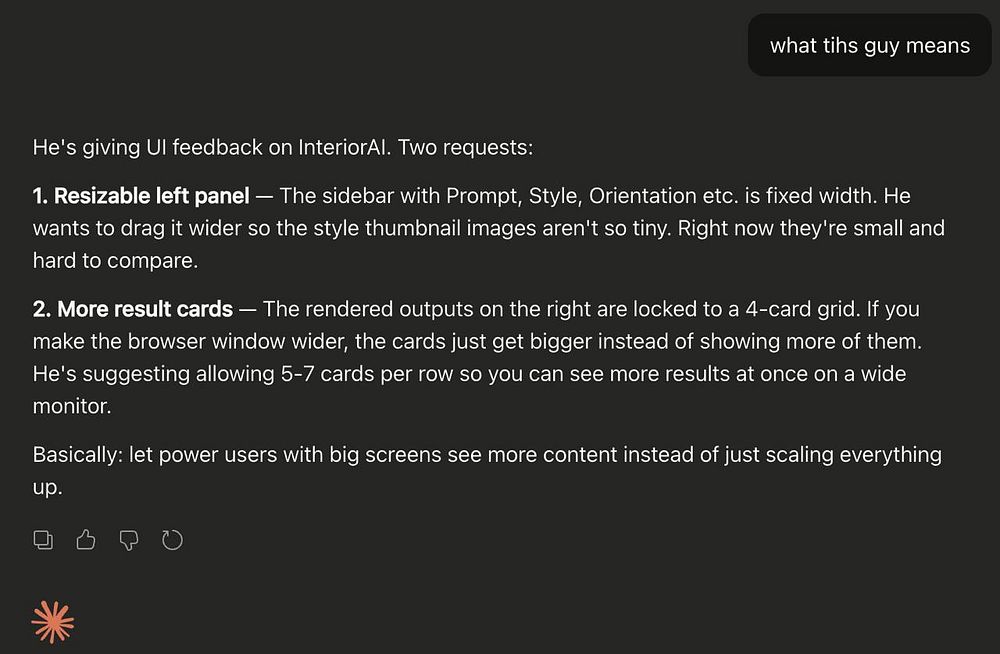Retry the response with the regenerate icon
1000x654 pixels.
[172, 540]
